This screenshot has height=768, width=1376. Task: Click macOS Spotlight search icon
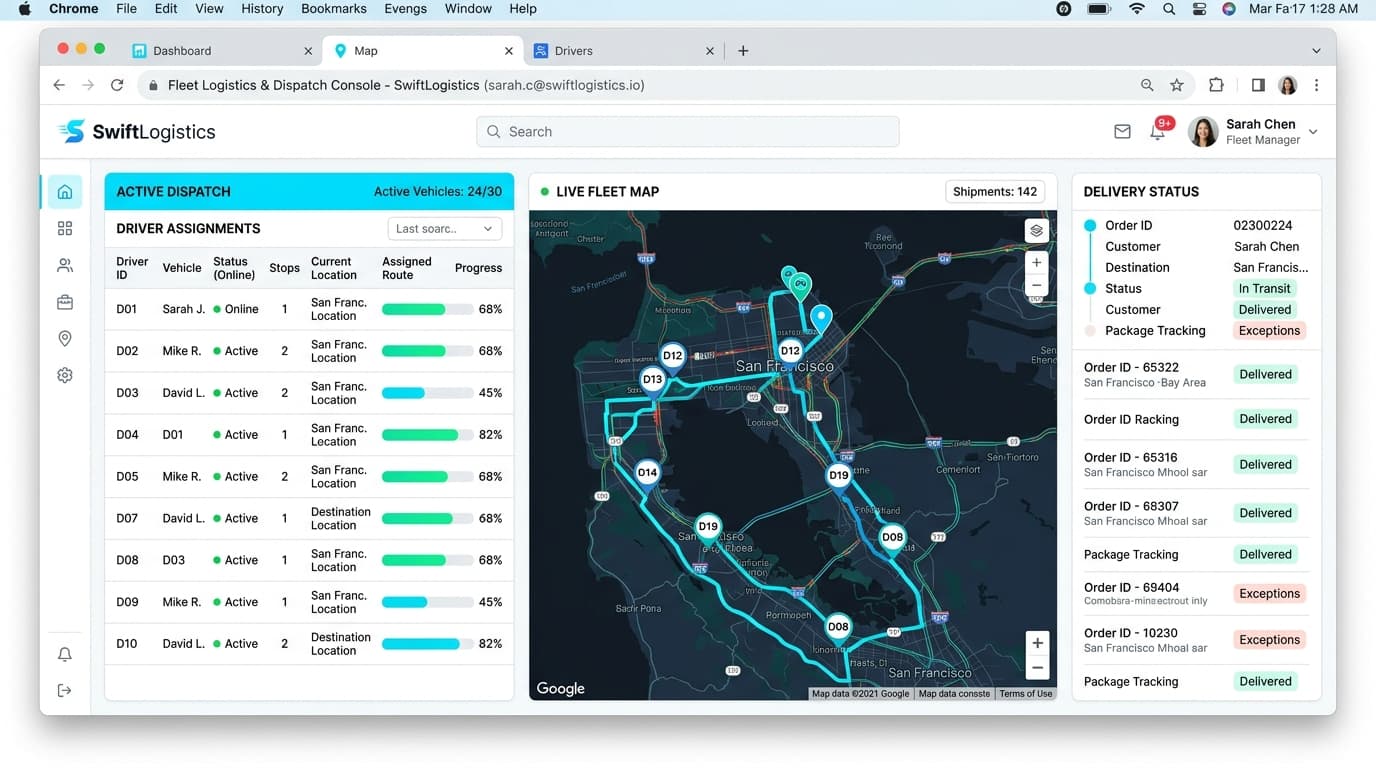(x=1169, y=9)
